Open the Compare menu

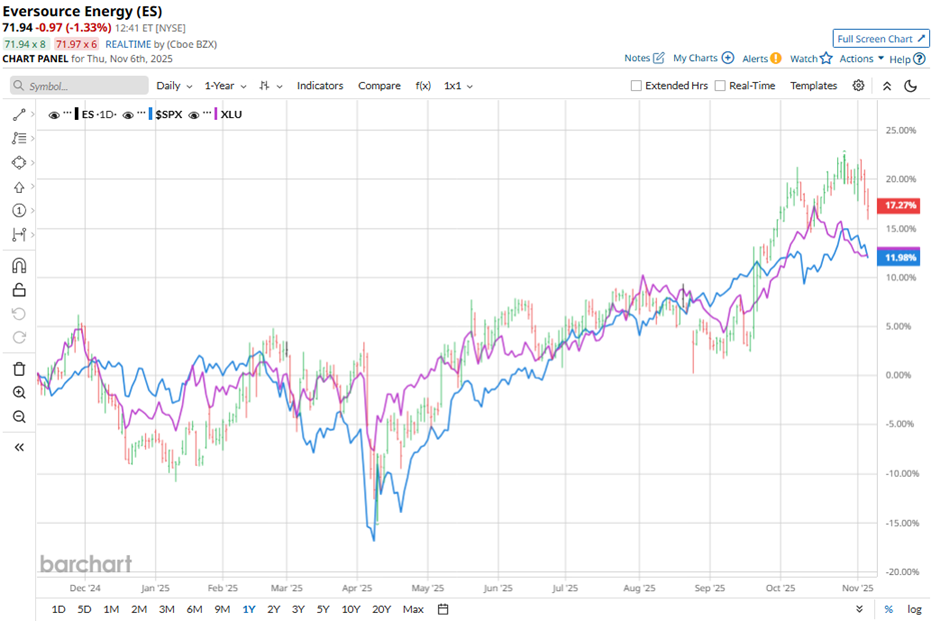(x=379, y=86)
